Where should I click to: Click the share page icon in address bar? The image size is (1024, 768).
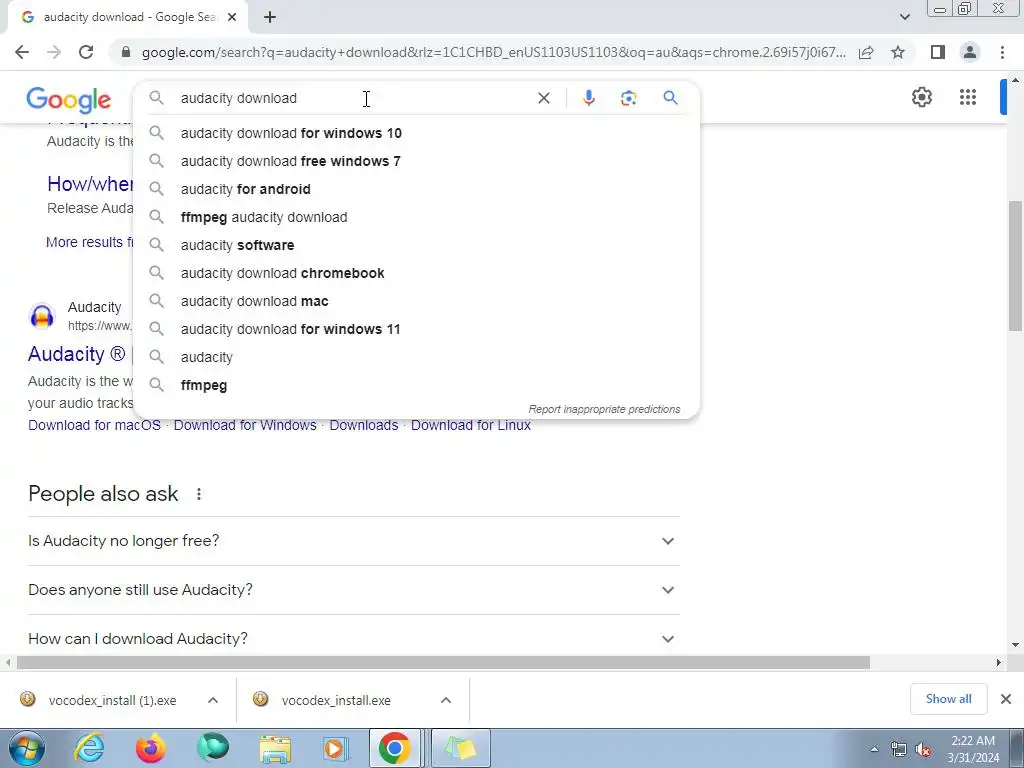tap(866, 52)
